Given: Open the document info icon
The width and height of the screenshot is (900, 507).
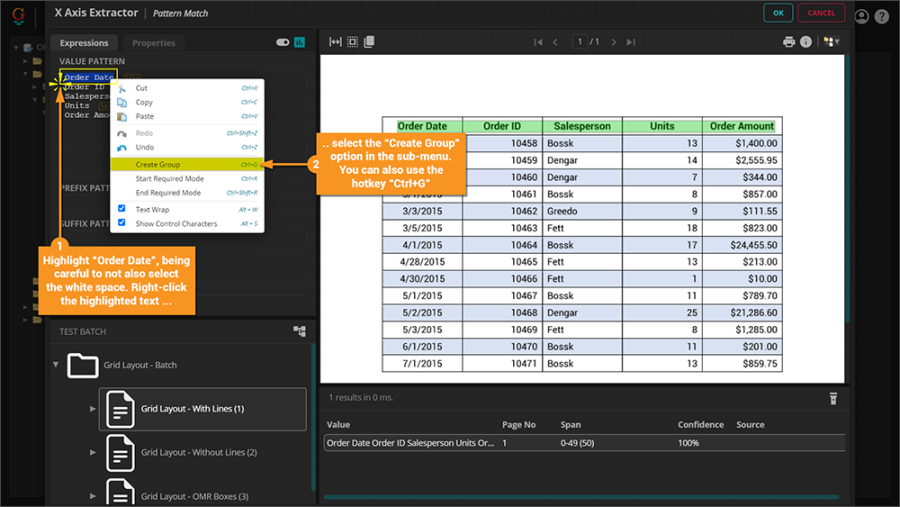Looking at the screenshot, I should tap(806, 42).
